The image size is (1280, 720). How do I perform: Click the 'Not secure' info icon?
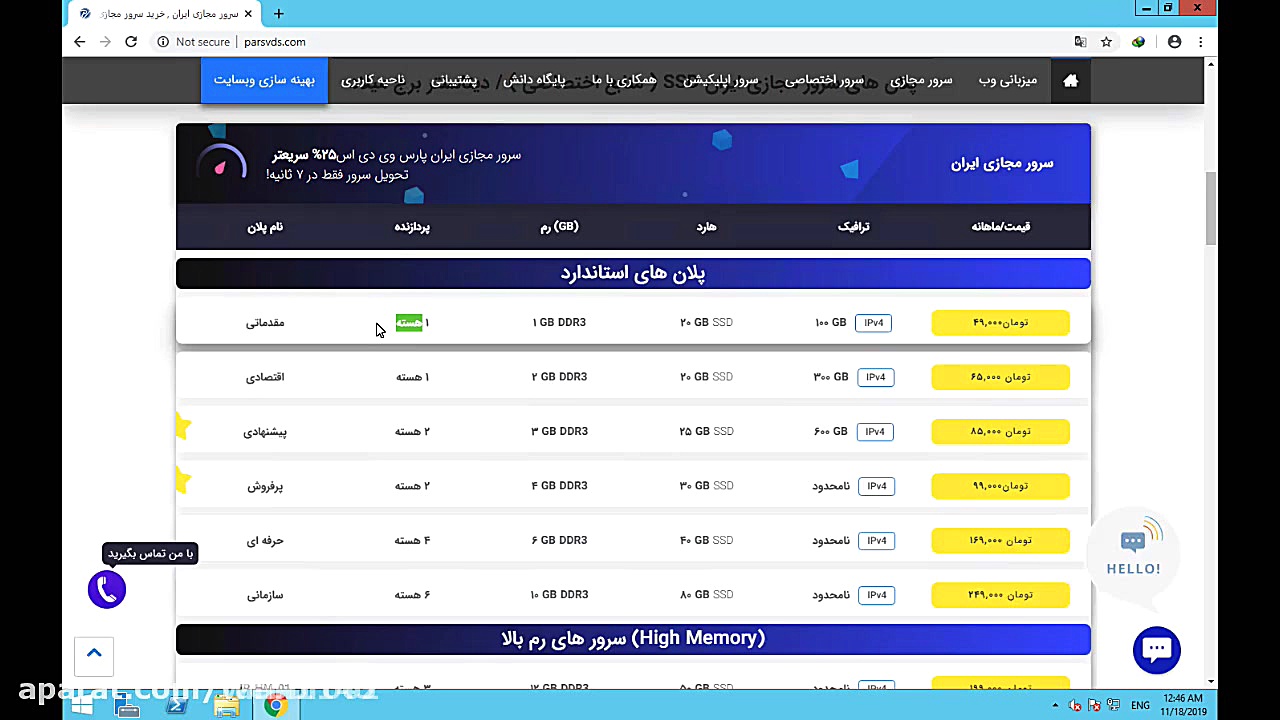tap(163, 41)
